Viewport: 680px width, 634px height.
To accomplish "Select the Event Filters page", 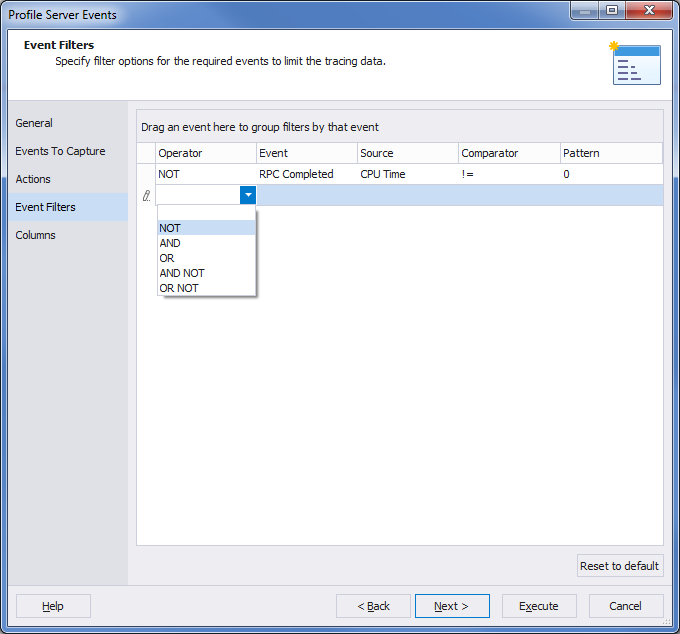I will (x=68, y=207).
